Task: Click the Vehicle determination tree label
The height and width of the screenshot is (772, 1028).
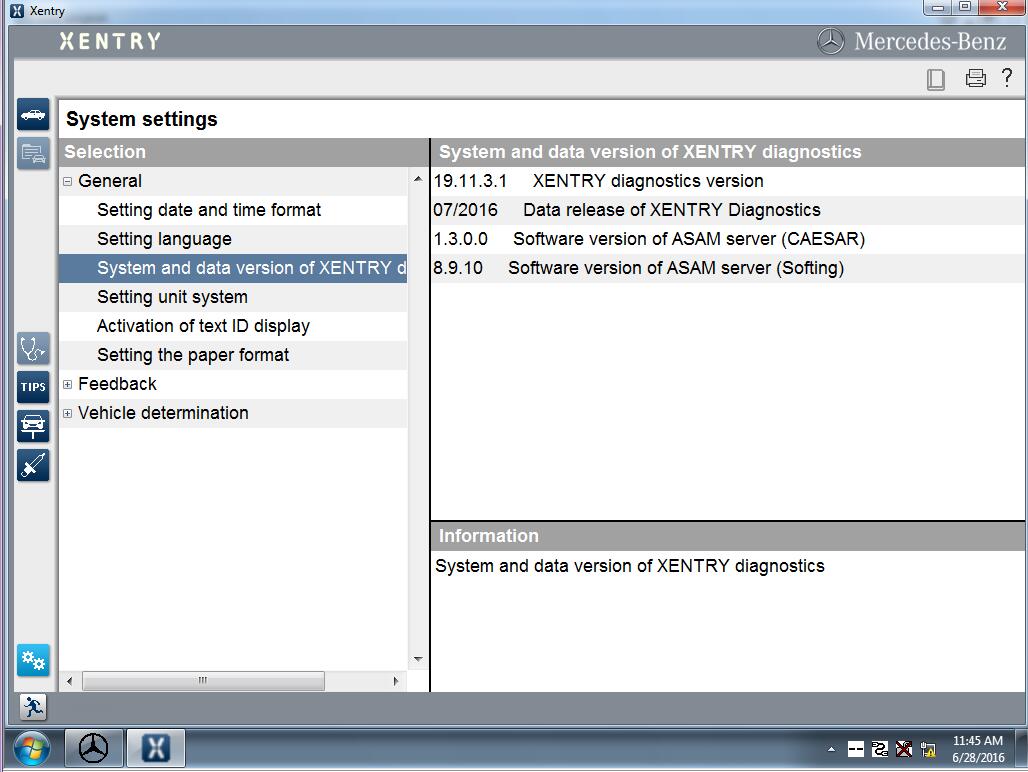Action: pyautogui.click(x=163, y=413)
